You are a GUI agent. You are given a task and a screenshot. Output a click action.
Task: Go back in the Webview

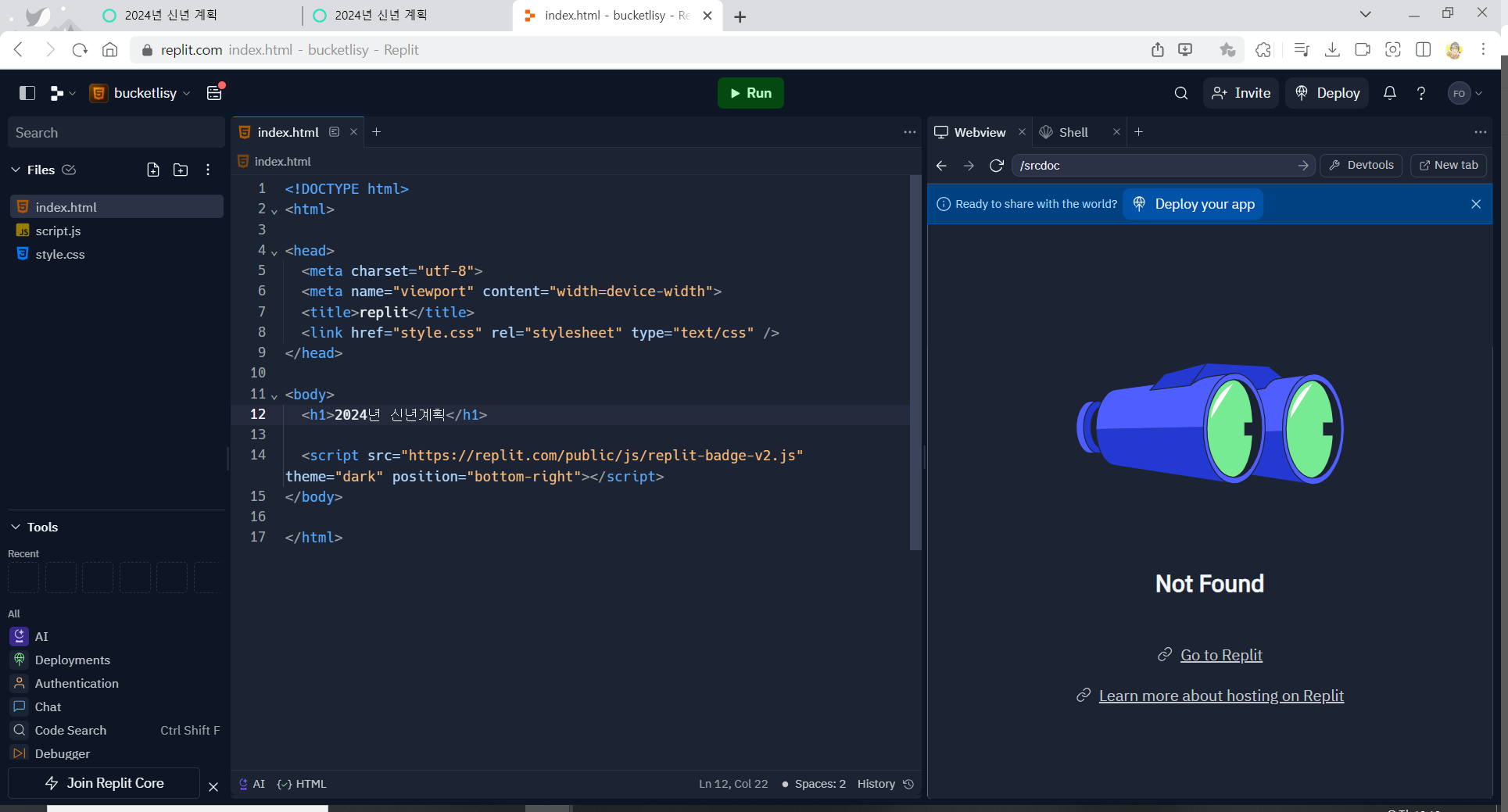click(941, 166)
